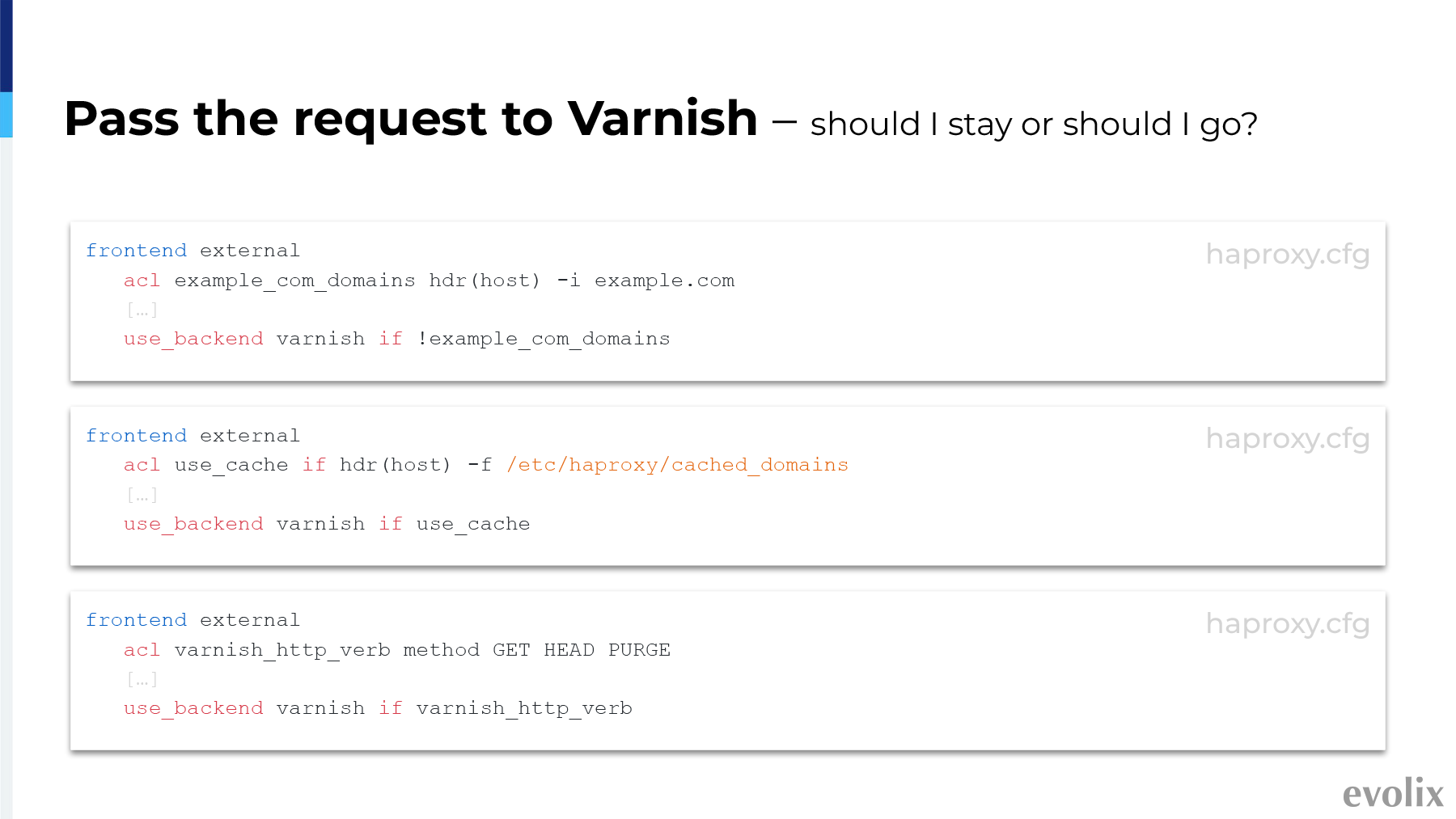Screen dimensions: 1456x819
Task: Click the haproxy.cfg label in first code block
Action: click(1288, 254)
